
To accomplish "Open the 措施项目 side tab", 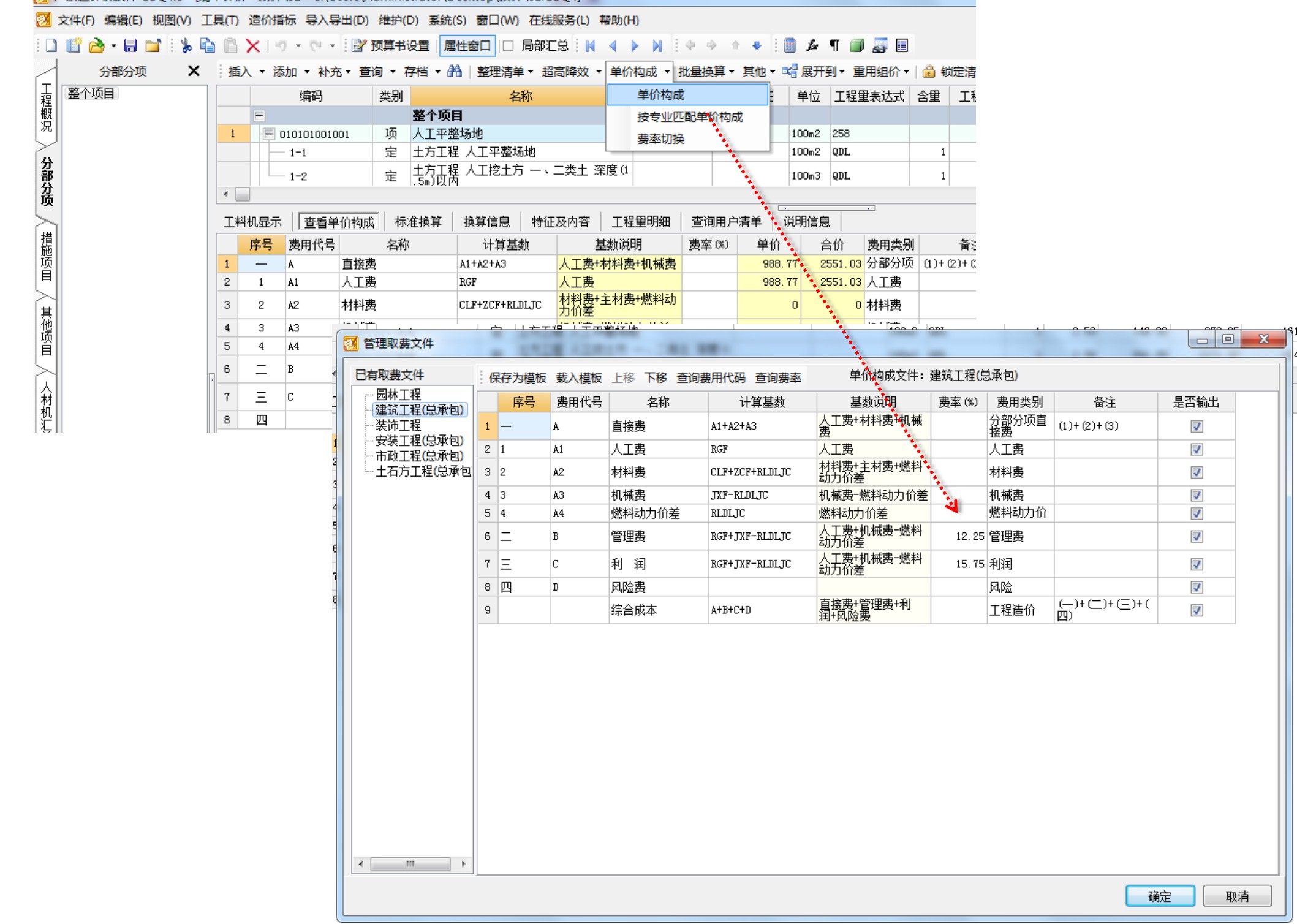I will click(47, 256).
